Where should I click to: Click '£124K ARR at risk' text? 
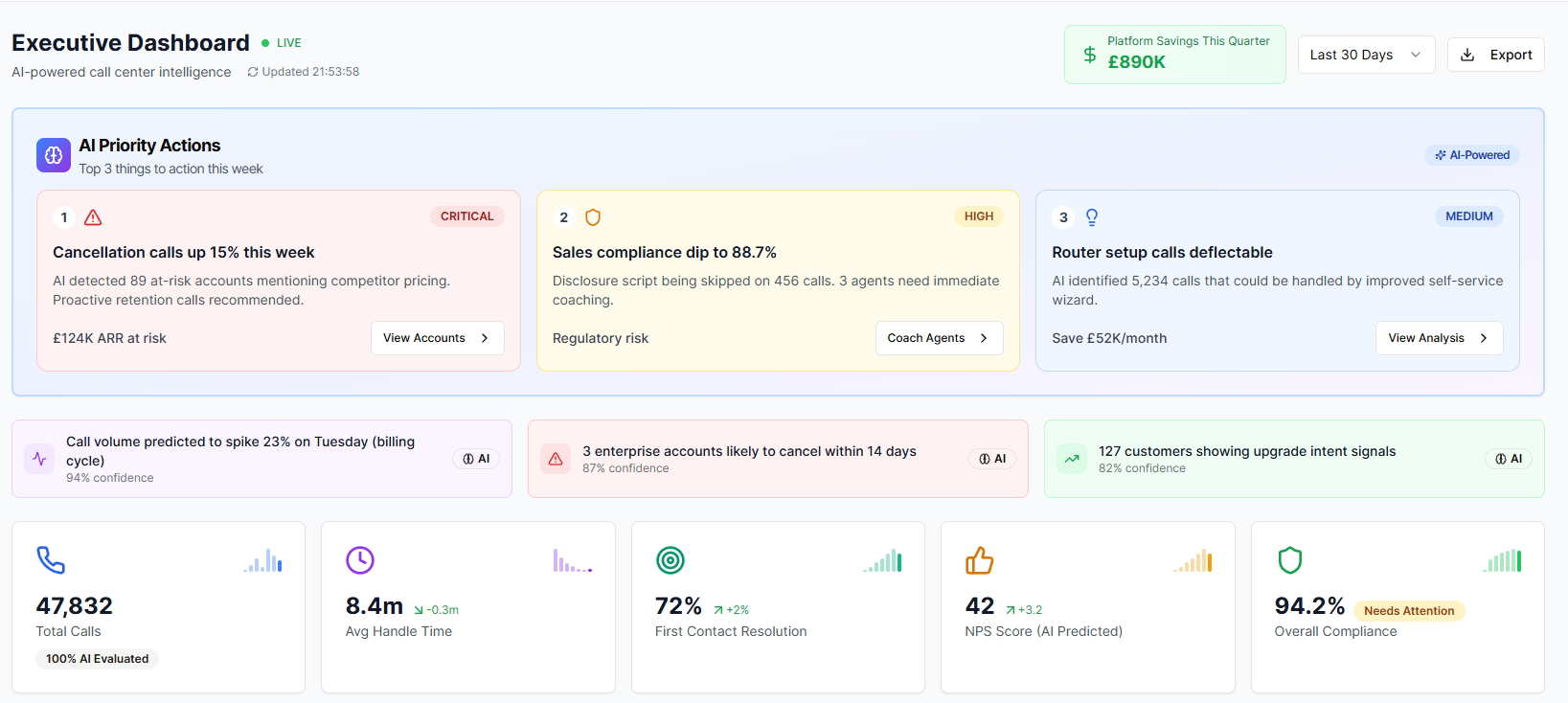pos(109,338)
